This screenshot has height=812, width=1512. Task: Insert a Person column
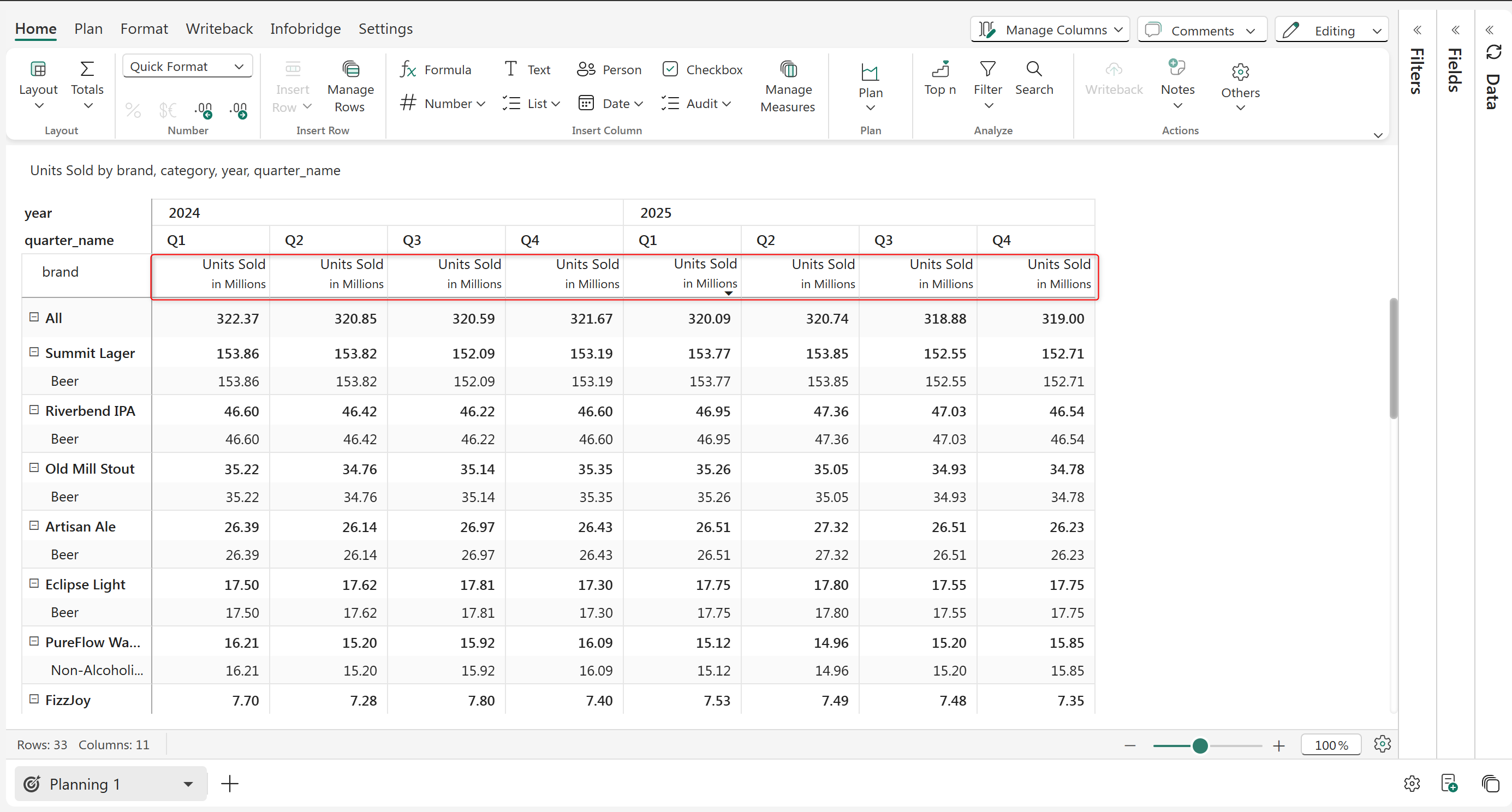pyautogui.click(x=609, y=70)
